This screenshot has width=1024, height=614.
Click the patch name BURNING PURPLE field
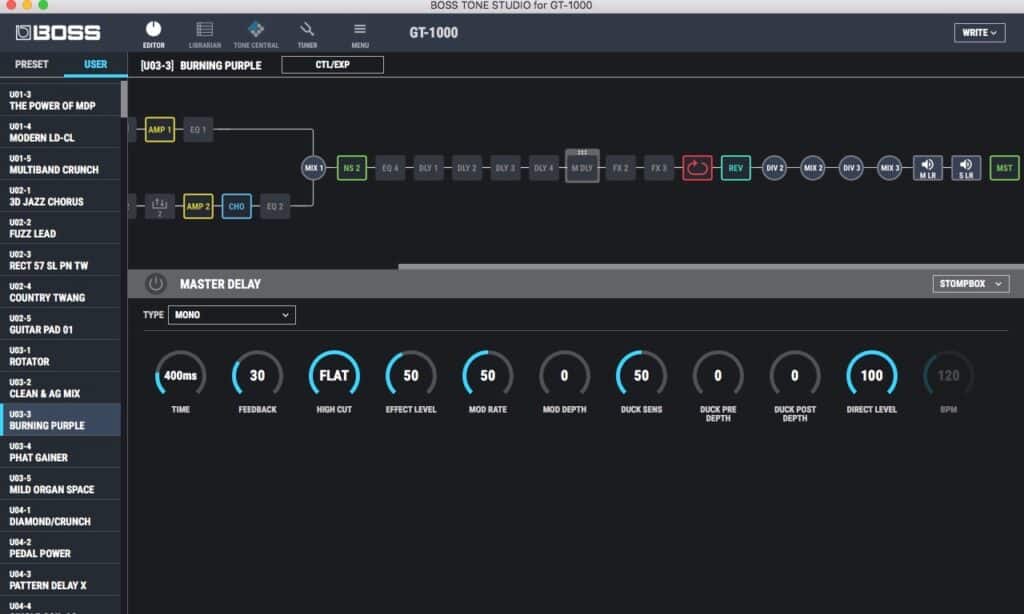click(221, 65)
